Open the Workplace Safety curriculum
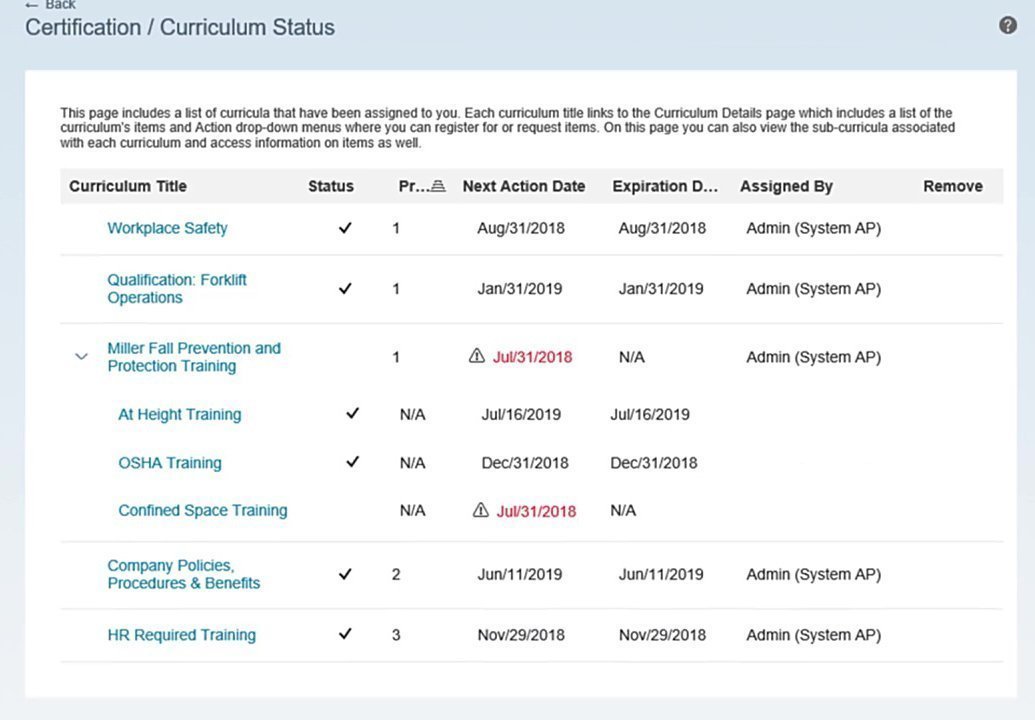1035x720 pixels. pyautogui.click(x=168, y=228)
